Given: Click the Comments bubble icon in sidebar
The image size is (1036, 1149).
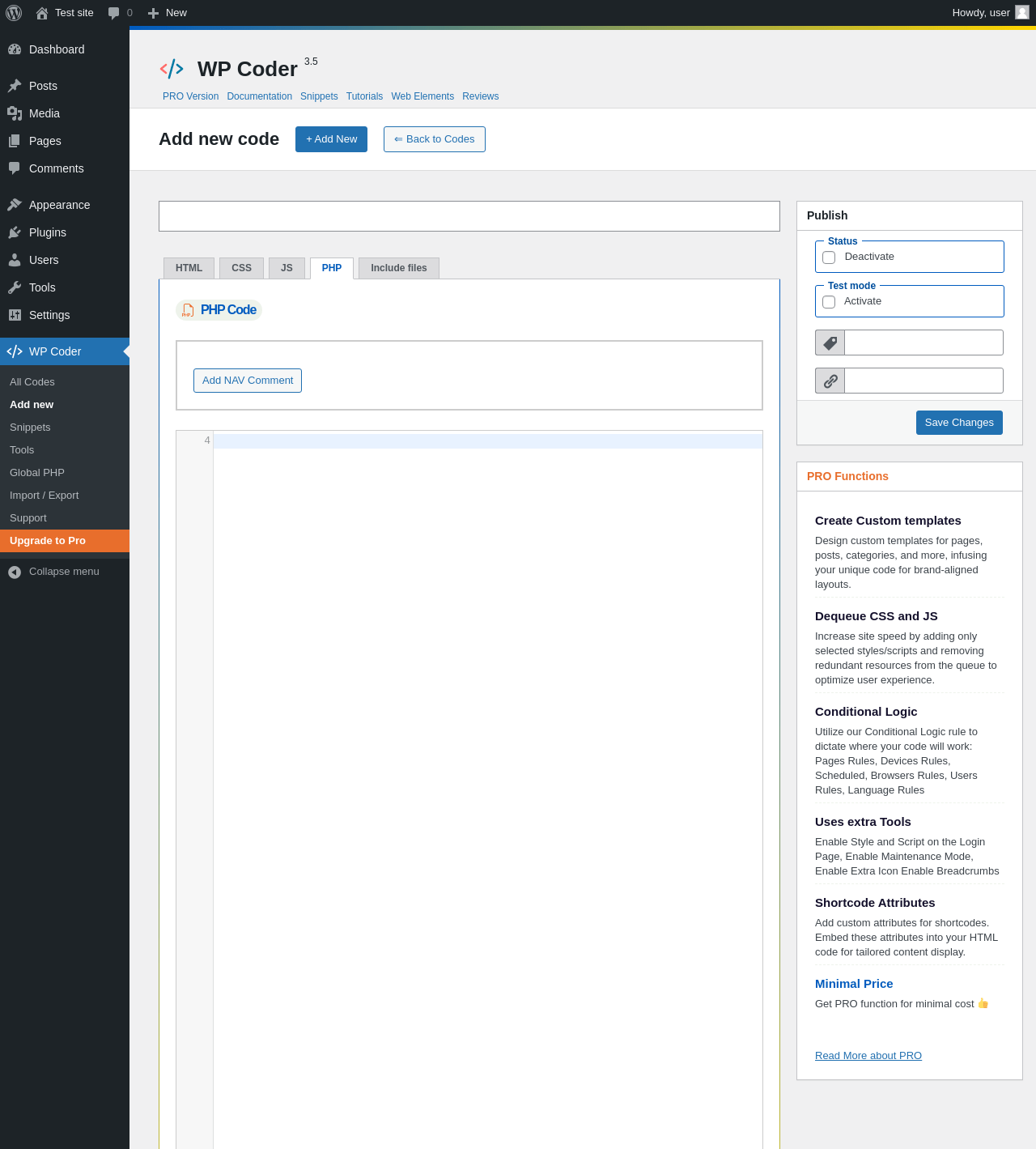Looking at the screenshot, I should (x=15, y=168).
